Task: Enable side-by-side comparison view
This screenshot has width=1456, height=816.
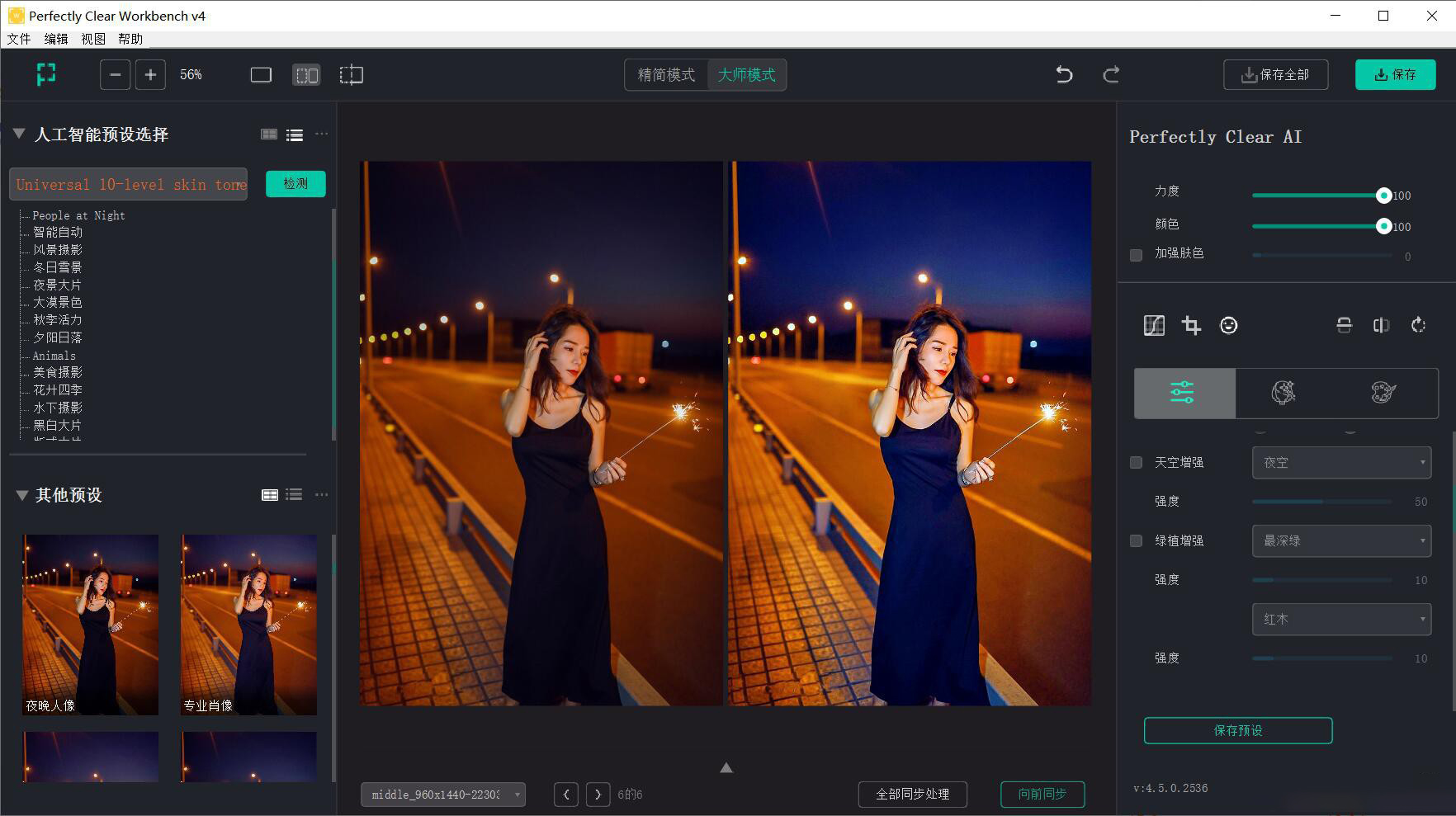Action: pos(306,74)
